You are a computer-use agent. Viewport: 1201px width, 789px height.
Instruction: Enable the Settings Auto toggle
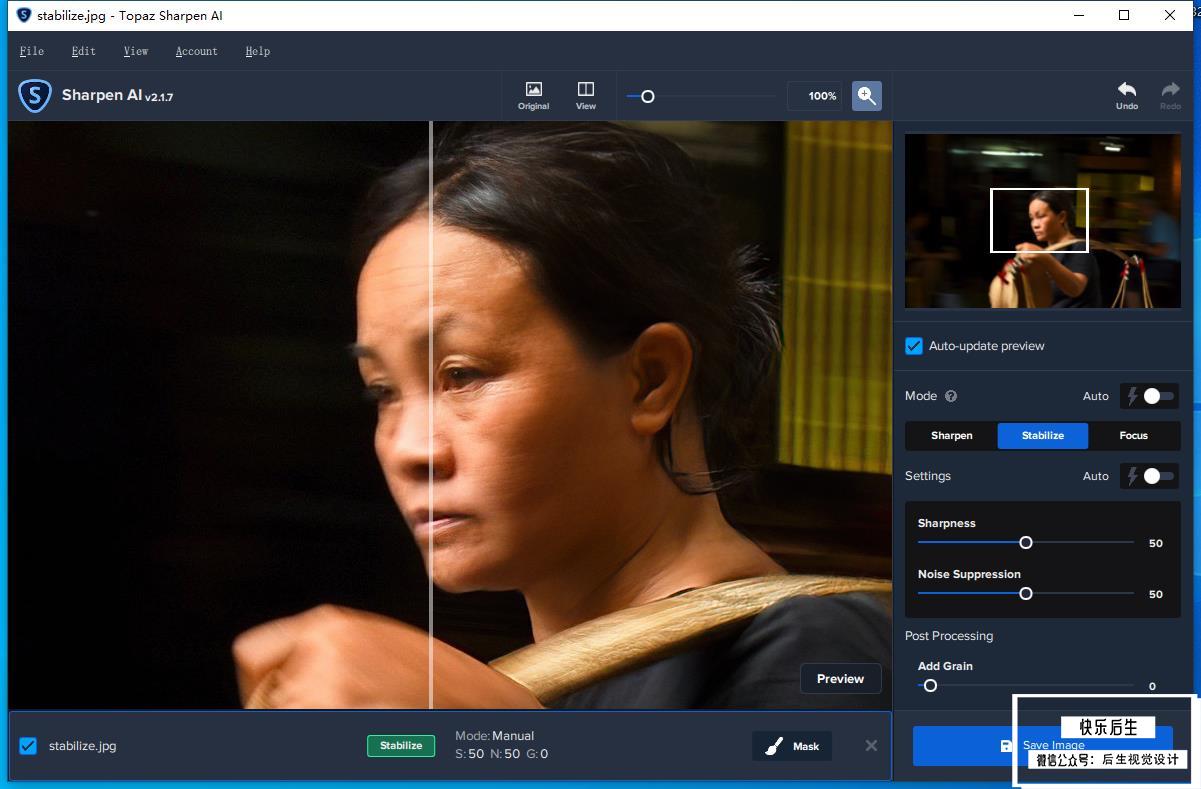(x=1150, y=476)
